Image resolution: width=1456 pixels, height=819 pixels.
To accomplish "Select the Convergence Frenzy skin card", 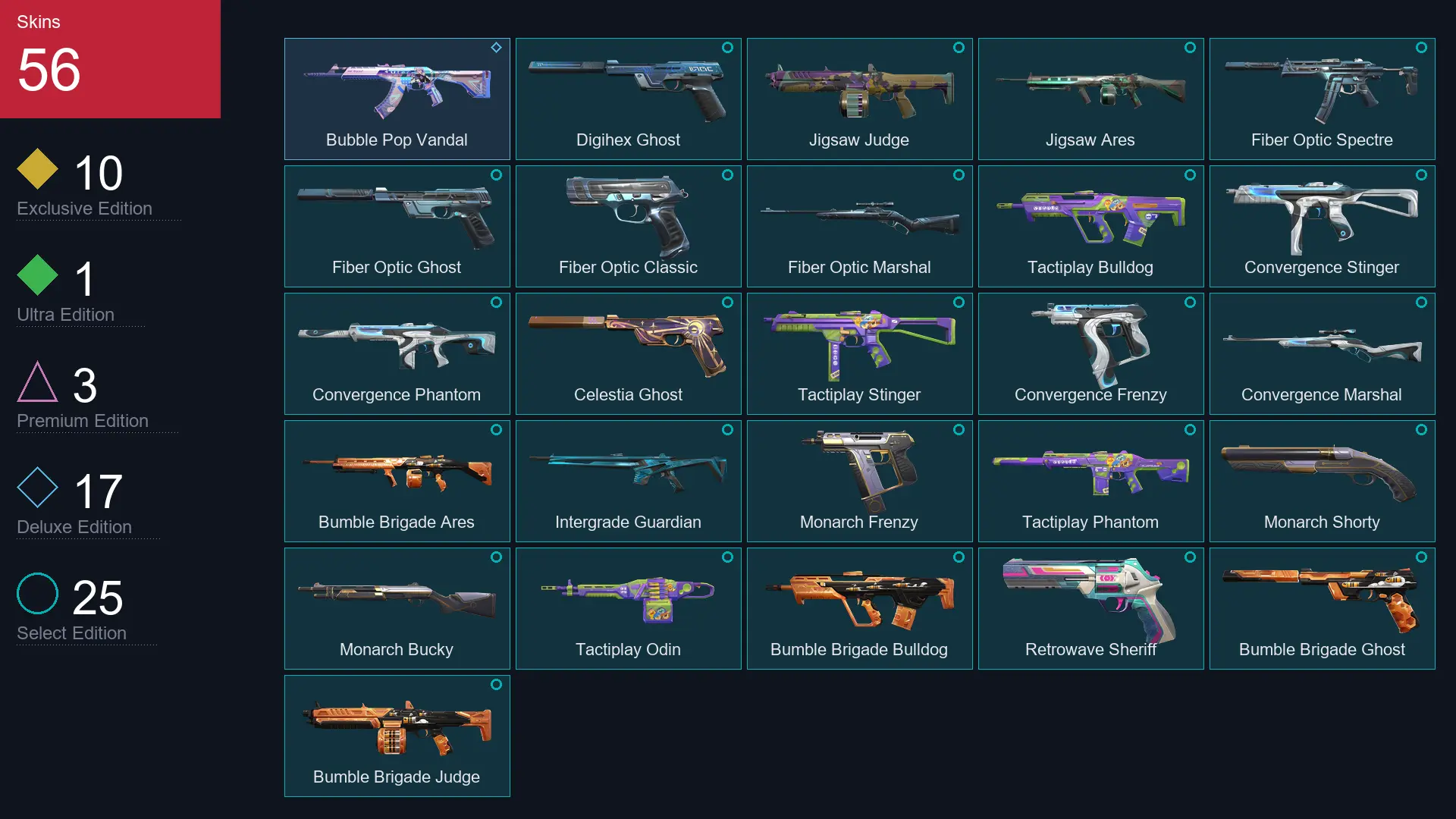I will pyautogui.click(x=1090, y=353).
